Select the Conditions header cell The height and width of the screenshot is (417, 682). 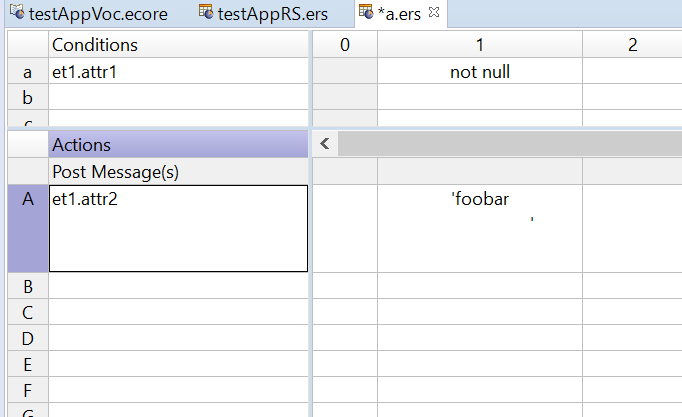coord(178,45)
